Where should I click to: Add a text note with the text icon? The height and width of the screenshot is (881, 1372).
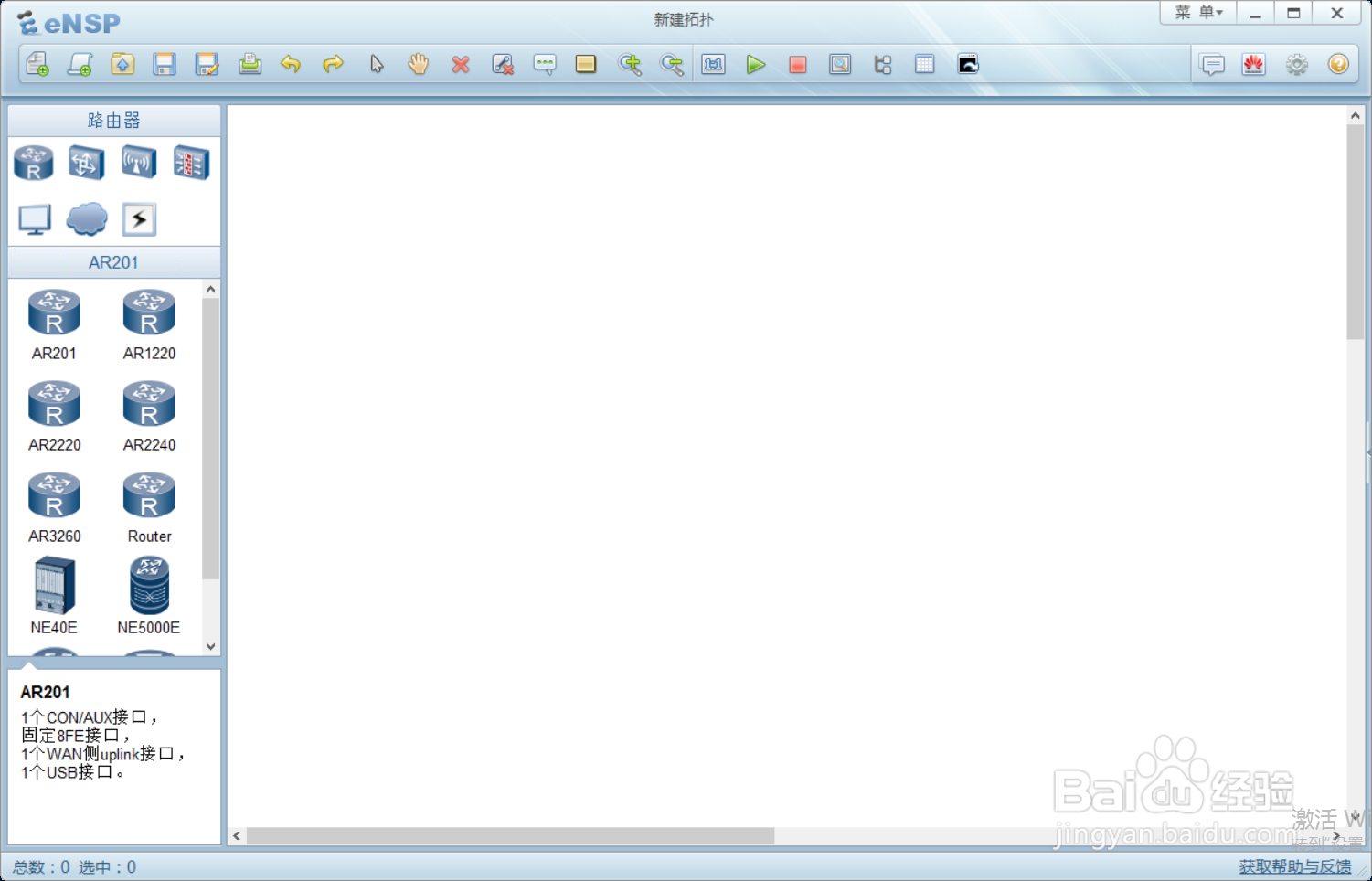[545, 64]
